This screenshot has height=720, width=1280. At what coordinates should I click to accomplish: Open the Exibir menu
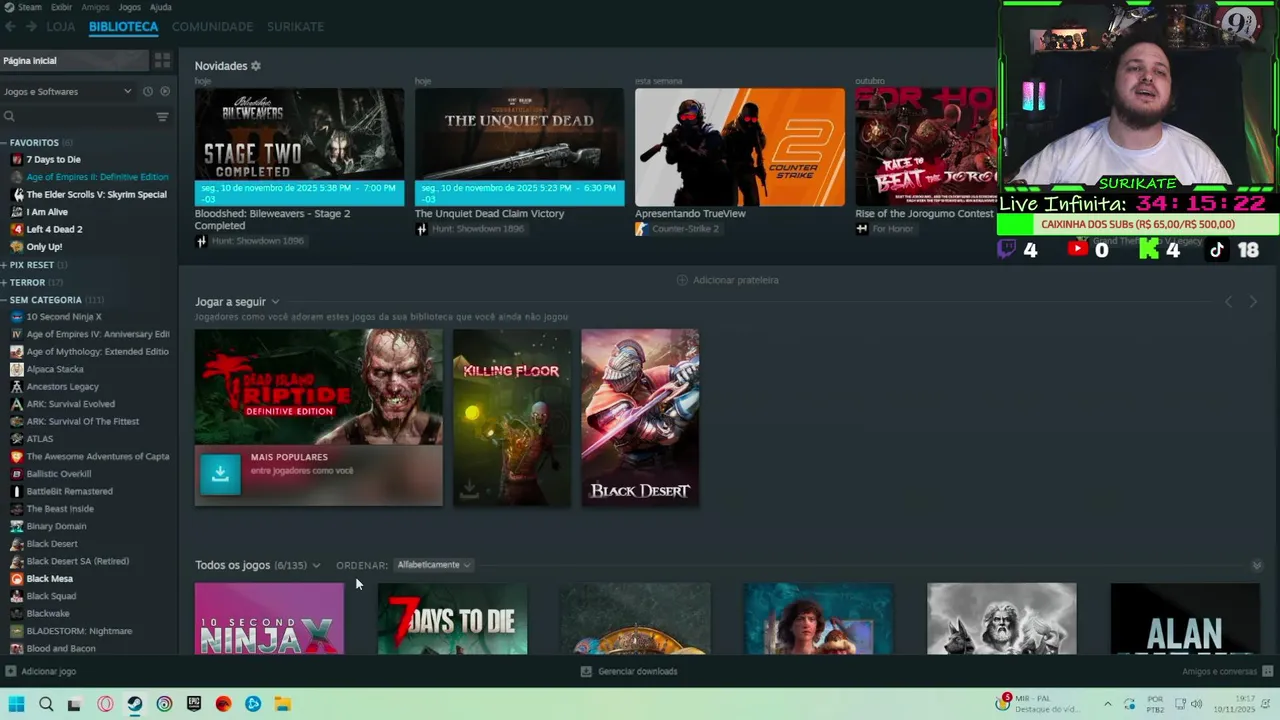pyautogui.click(x=61, y=7)
